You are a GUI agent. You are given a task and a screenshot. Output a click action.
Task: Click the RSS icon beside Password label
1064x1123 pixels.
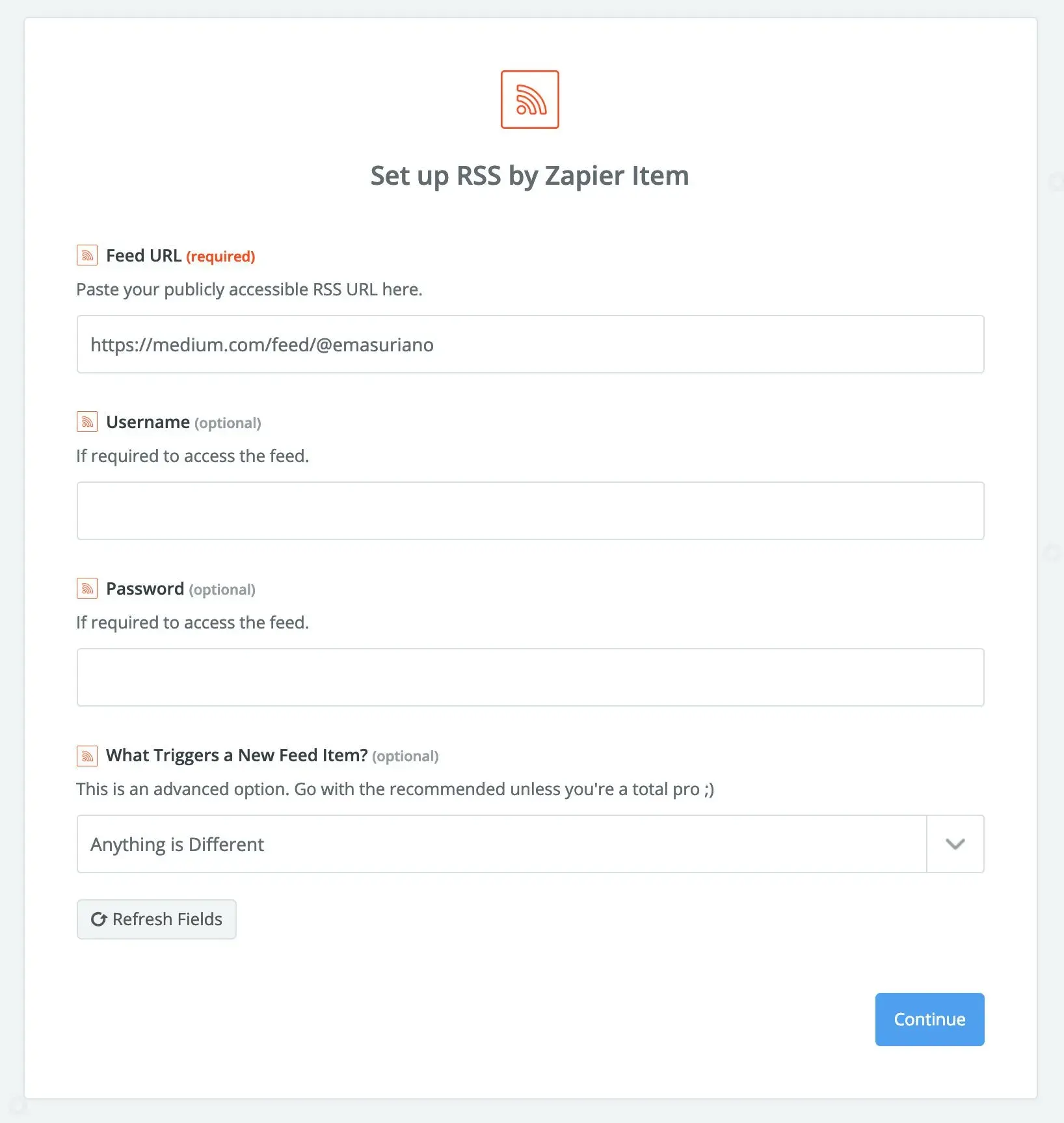point(87,588)
